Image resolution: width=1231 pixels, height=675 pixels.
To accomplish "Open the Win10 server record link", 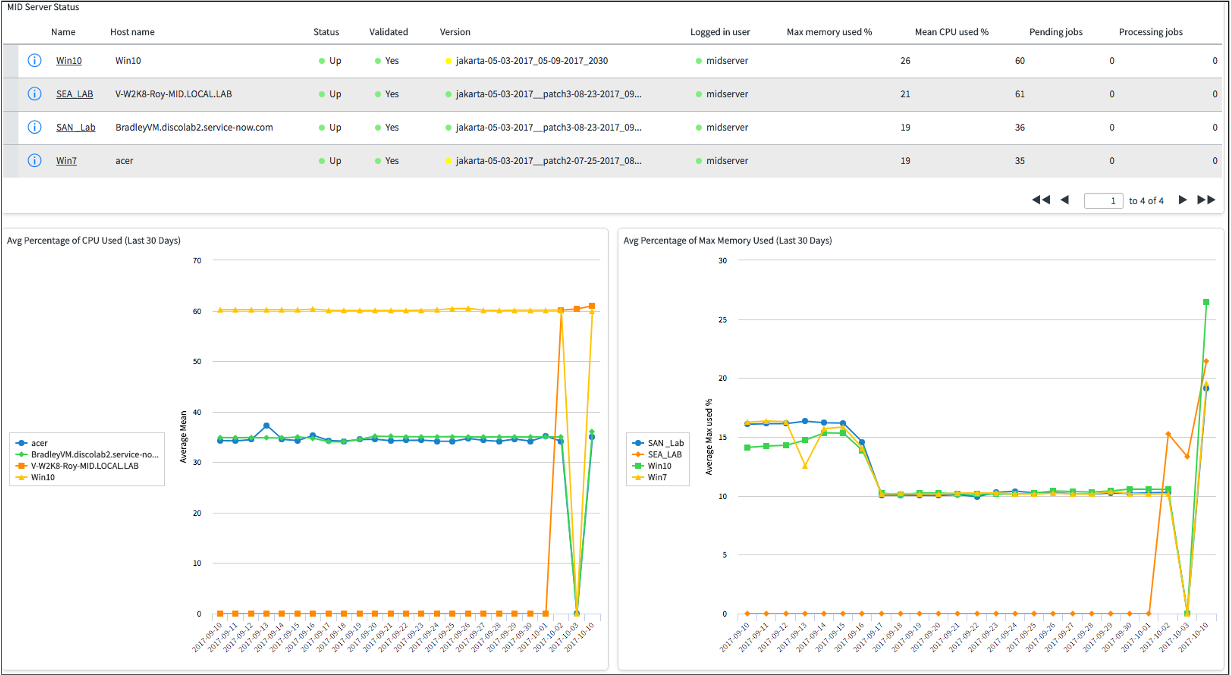I will click(x=68, y=60).
